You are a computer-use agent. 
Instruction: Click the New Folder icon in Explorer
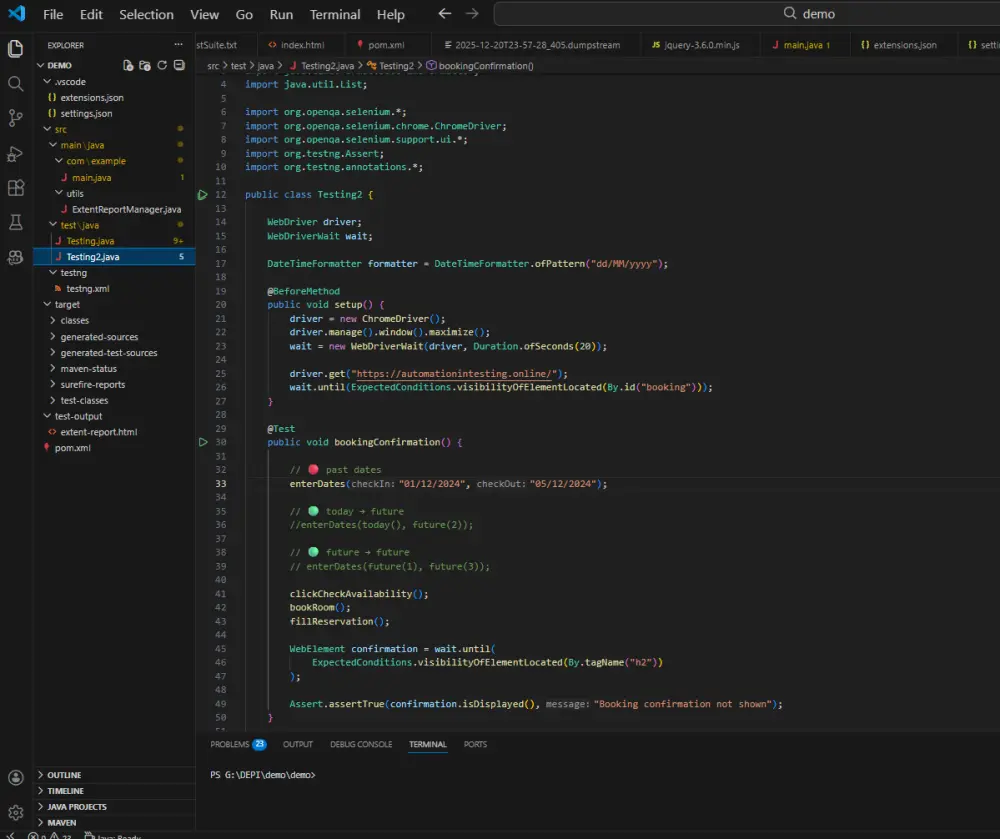145,65
